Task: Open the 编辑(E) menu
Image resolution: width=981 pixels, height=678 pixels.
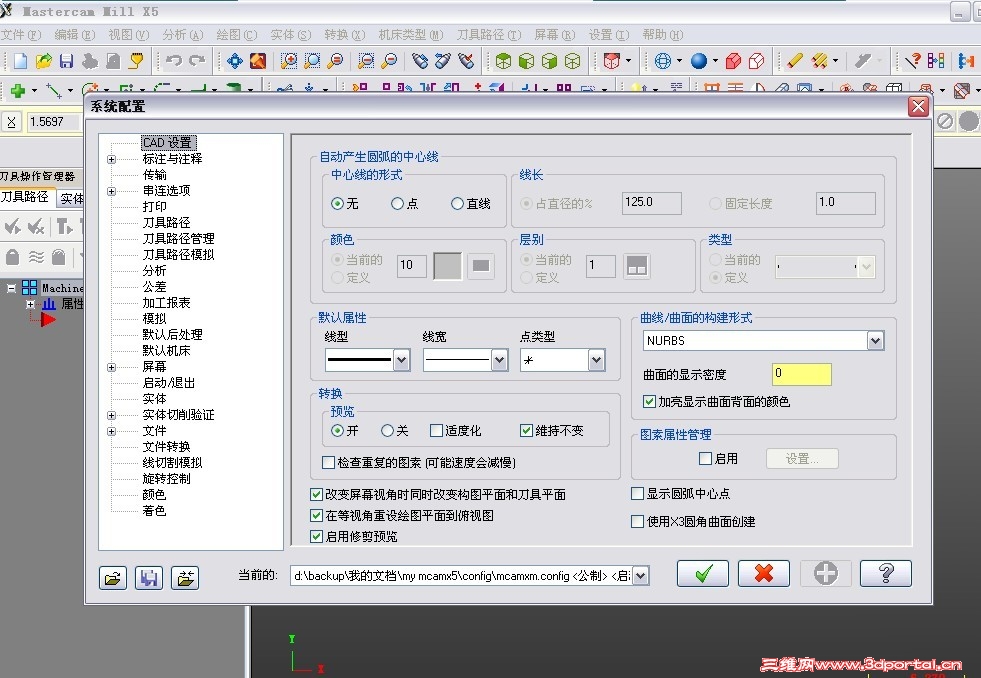Action: [74, 34]
